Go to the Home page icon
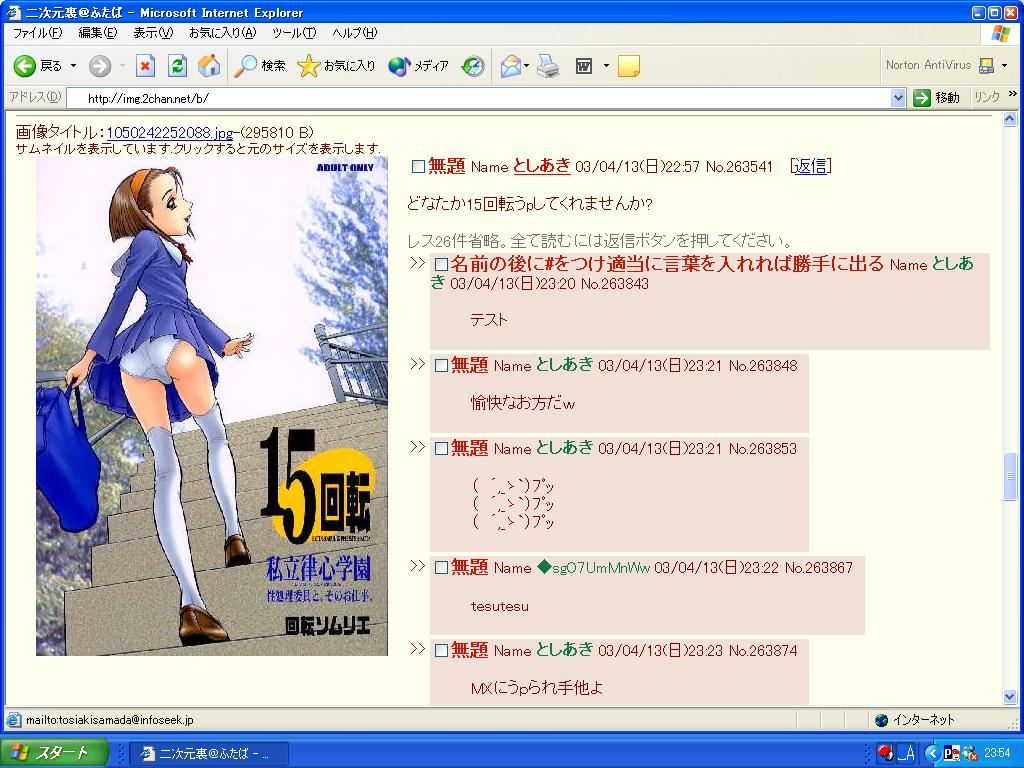1024x768 pixels. pos(209,66)
